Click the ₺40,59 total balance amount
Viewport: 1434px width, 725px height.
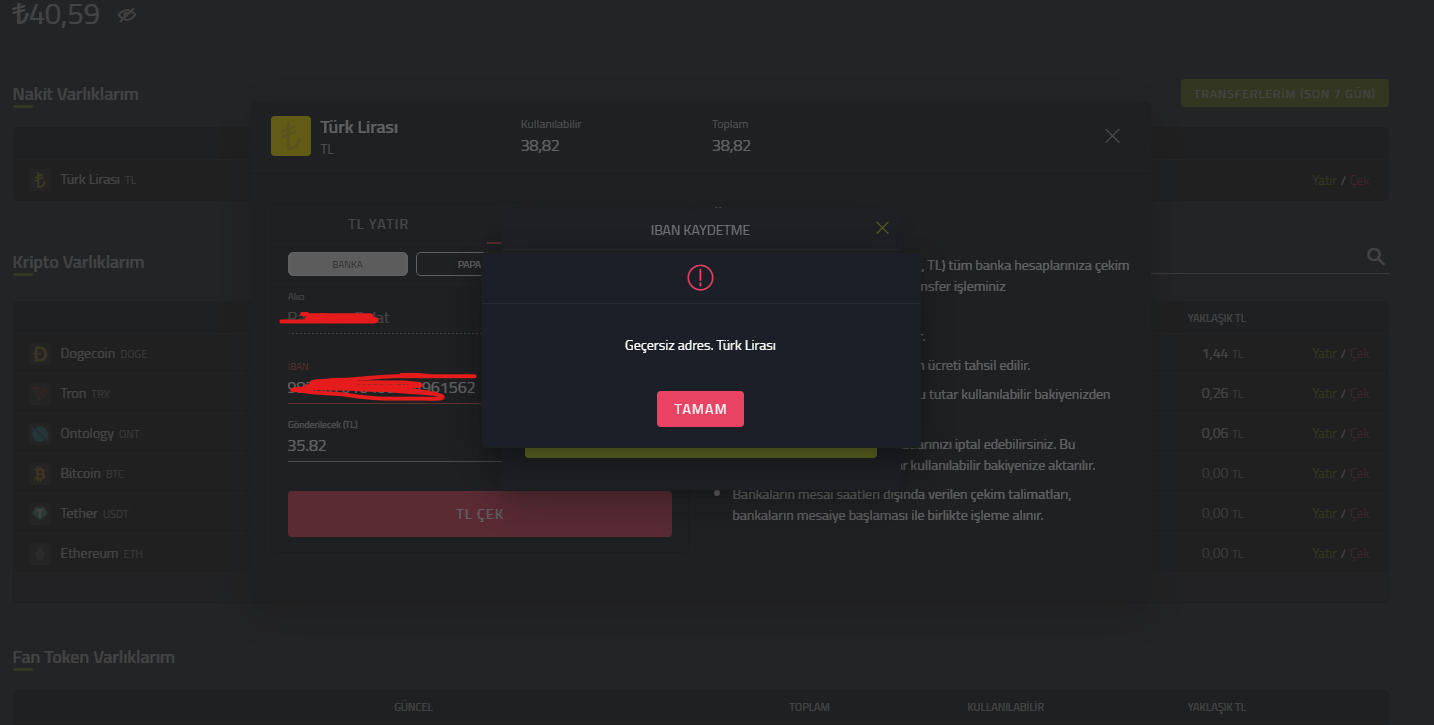pyautogui.click(x=56, y=14)
